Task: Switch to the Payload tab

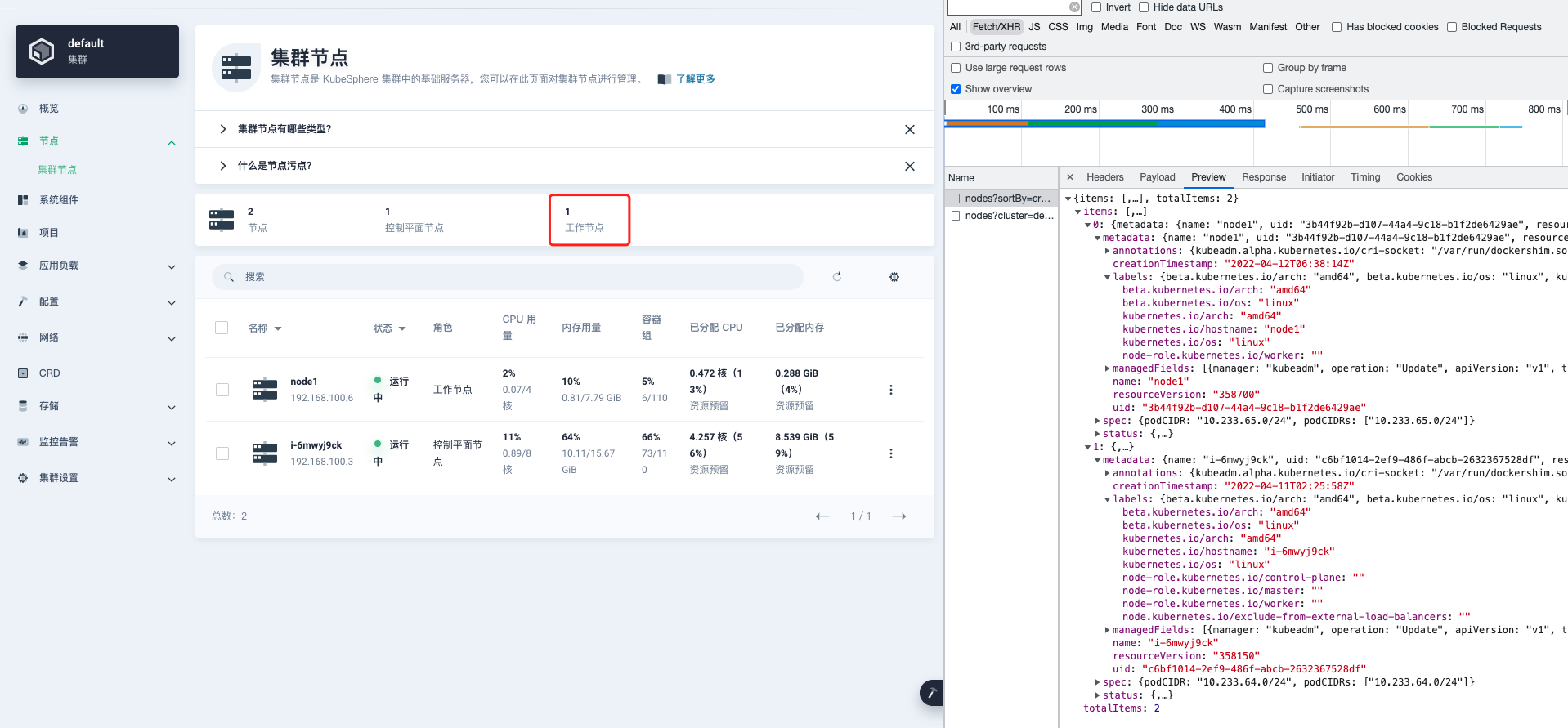Action: 1157,177
